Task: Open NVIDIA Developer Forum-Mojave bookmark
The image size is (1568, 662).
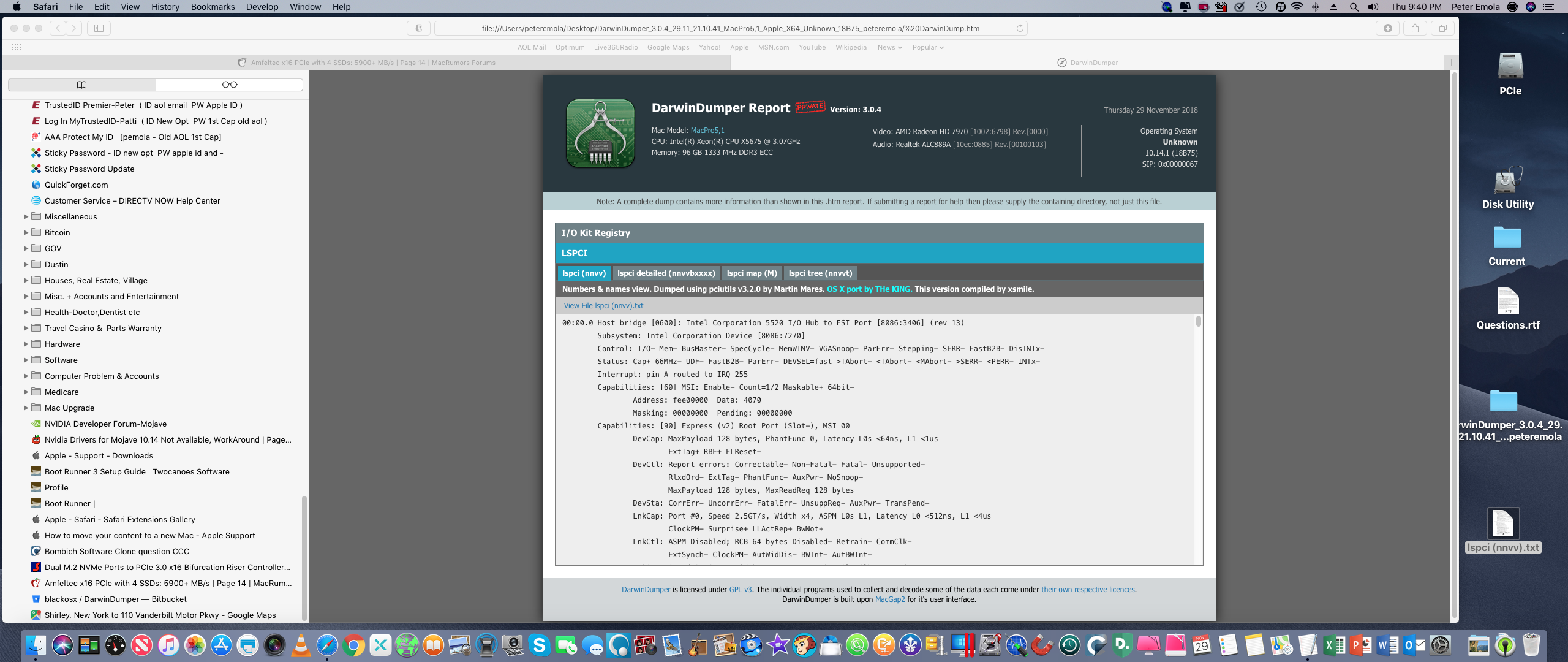Action: [105, 424]
